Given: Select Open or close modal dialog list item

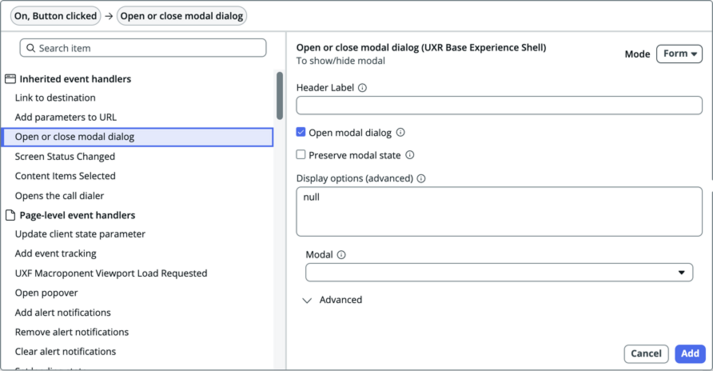Looking at the screenshot, I should point(138,137).
